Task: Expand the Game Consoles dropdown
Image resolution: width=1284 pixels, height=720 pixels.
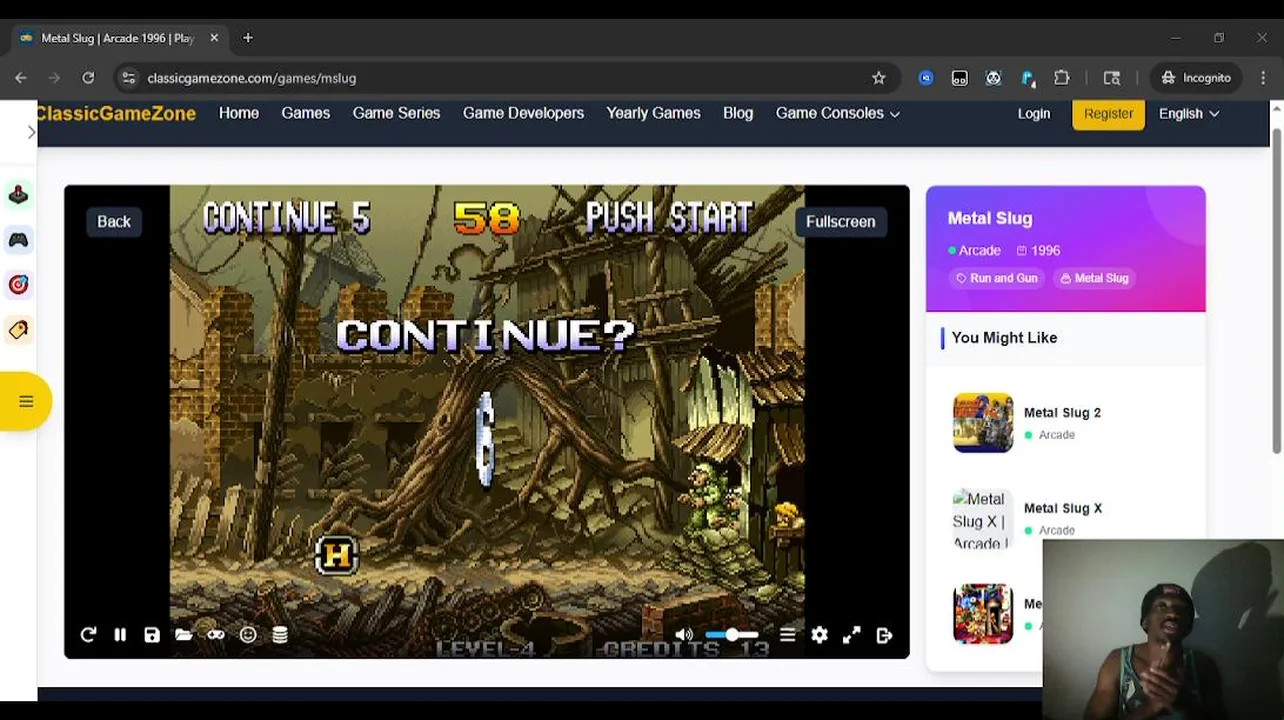Action: (x=838, y=113)
